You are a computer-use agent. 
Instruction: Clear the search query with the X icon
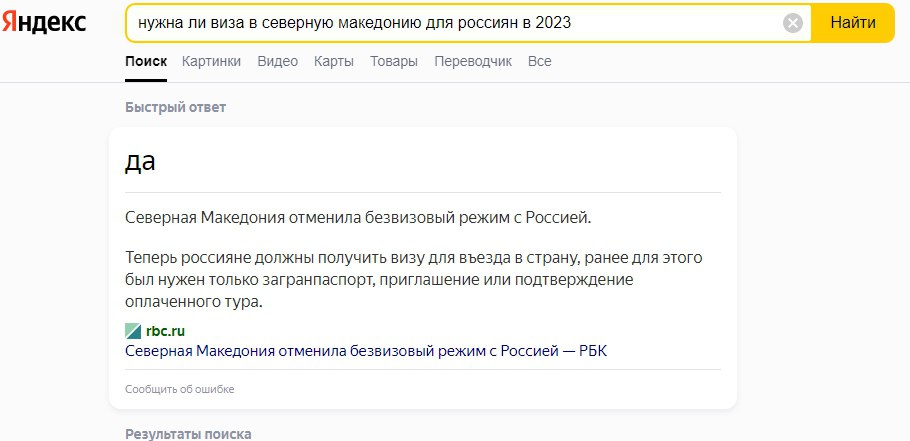(x=793, y=23)
